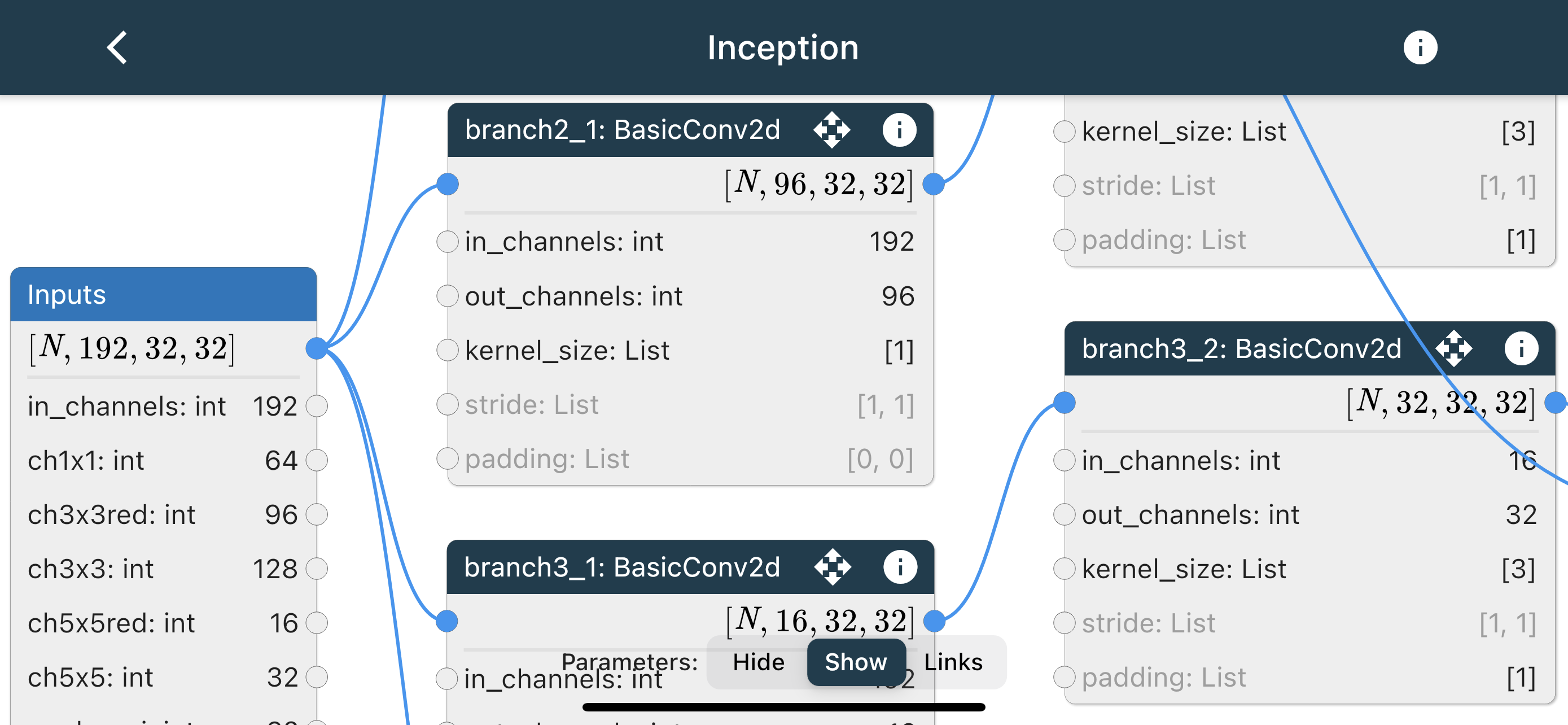Toggle branch3_1 in_channels port
The width and height of the screenshot is (1568, 725).
[x=447, y=678]
